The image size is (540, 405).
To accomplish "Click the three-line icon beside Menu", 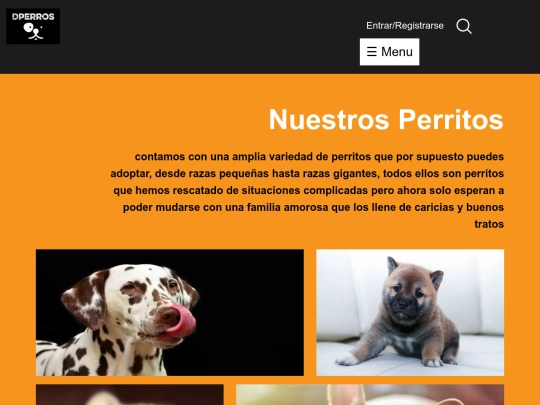I will coord(372,52).
